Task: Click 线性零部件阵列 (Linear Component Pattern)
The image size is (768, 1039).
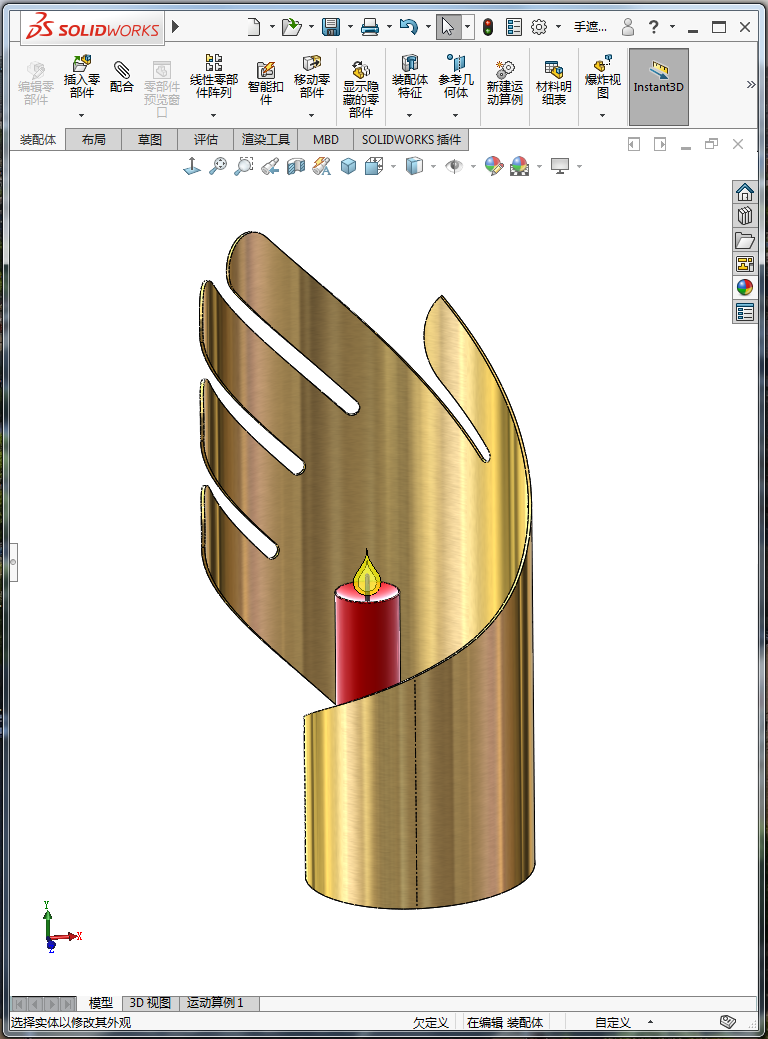Action: (213, 78)
